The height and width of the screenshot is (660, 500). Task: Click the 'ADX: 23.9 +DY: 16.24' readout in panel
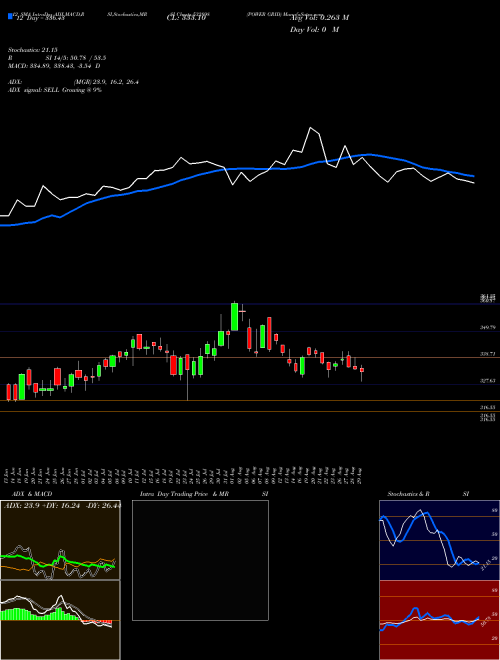pos(62,506)
